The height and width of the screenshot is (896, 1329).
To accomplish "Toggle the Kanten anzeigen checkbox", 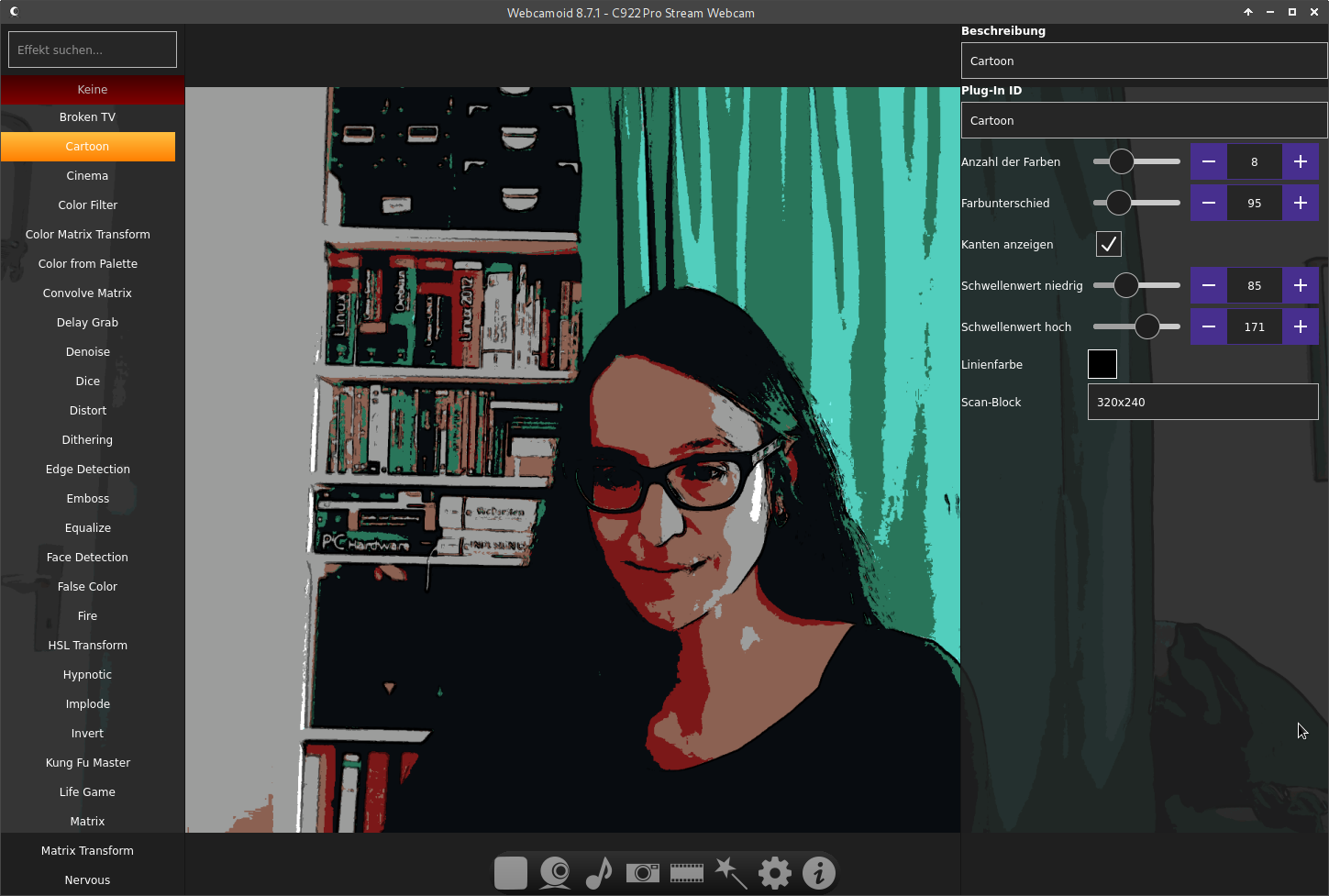I will click(1108, 244).
